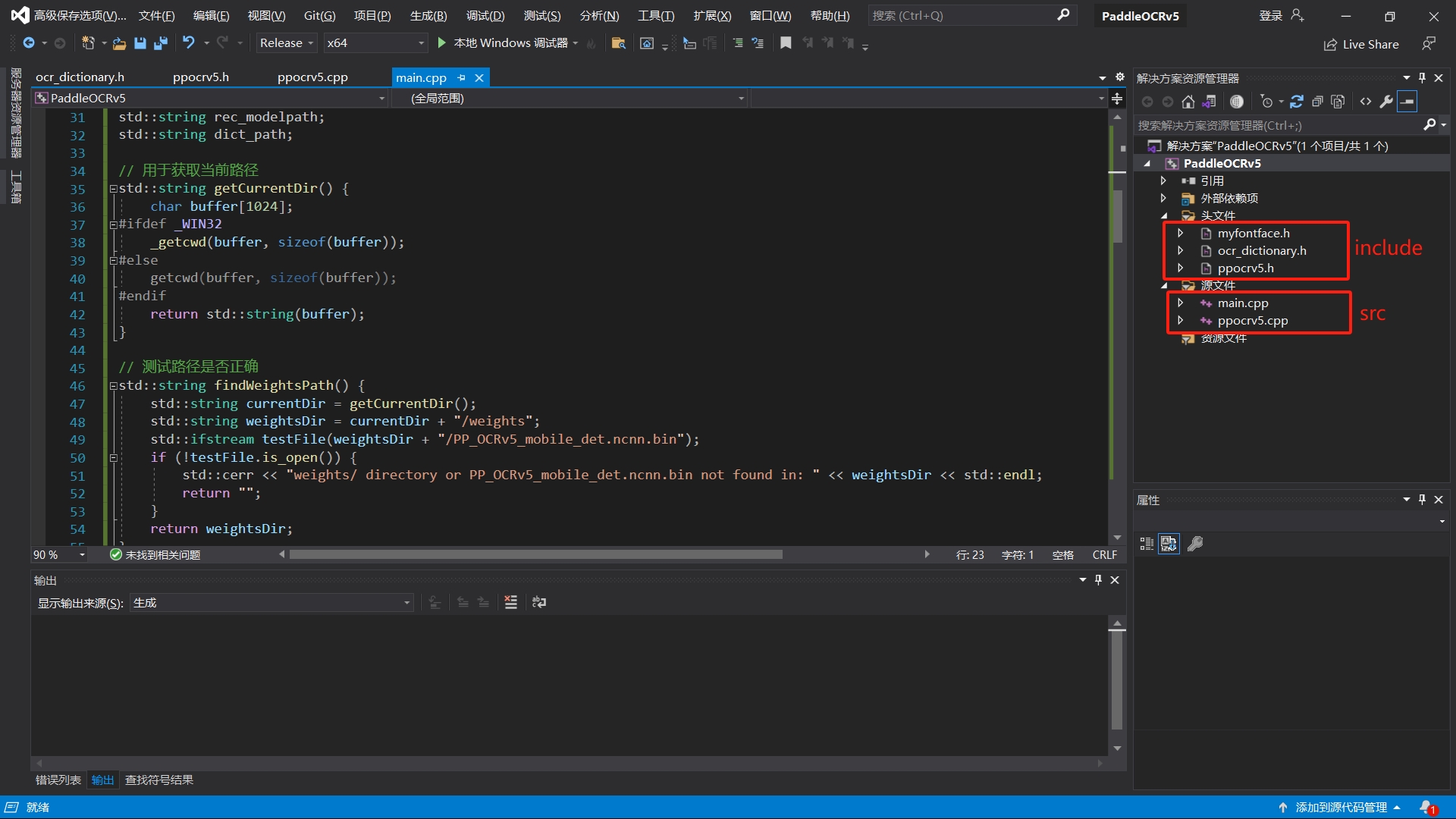Toggle preview selected items button

1407,102
